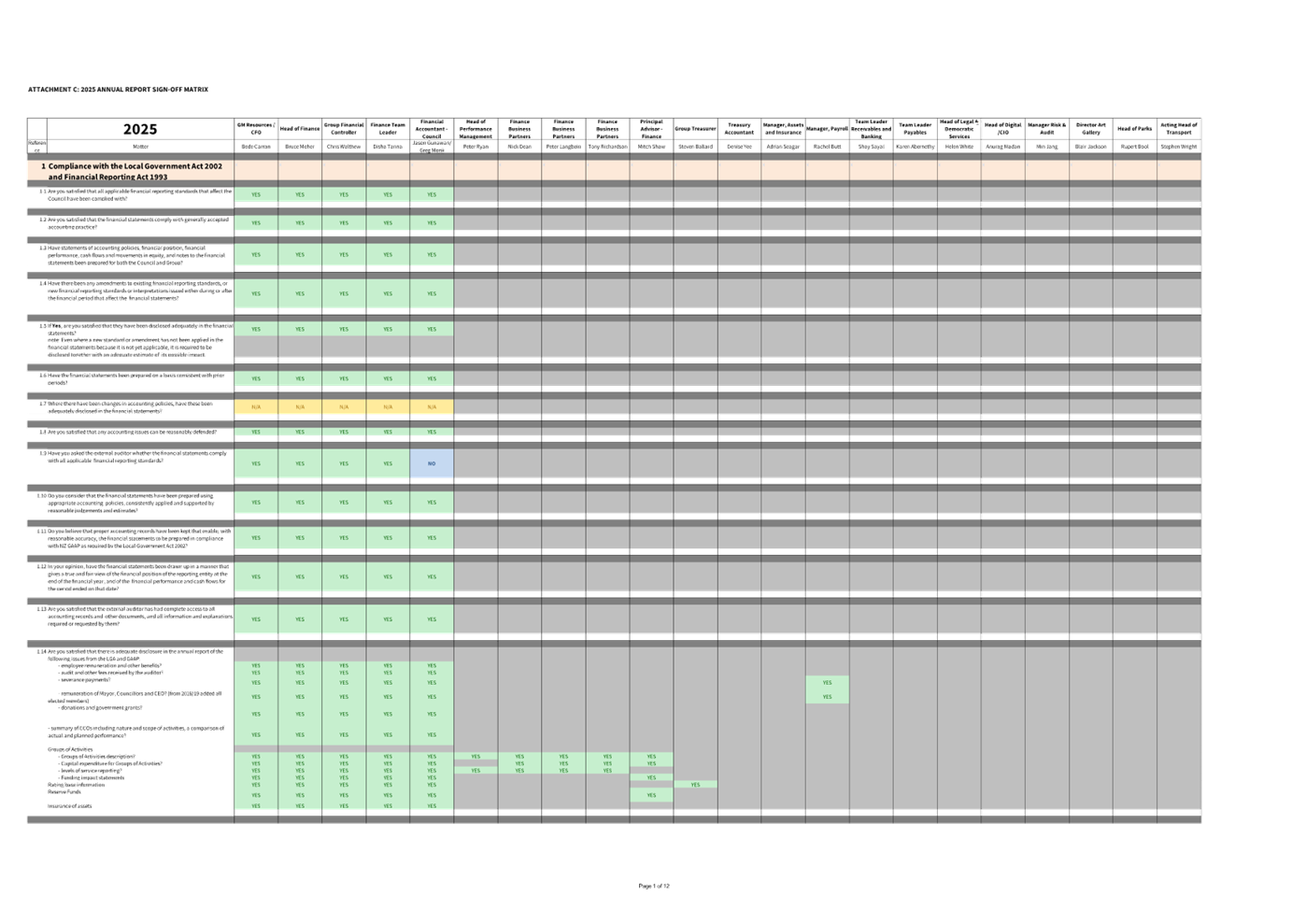1306x924 pixels.
Task: Click the Annual Report Signoff Matrix title
Action: [119, 90]
